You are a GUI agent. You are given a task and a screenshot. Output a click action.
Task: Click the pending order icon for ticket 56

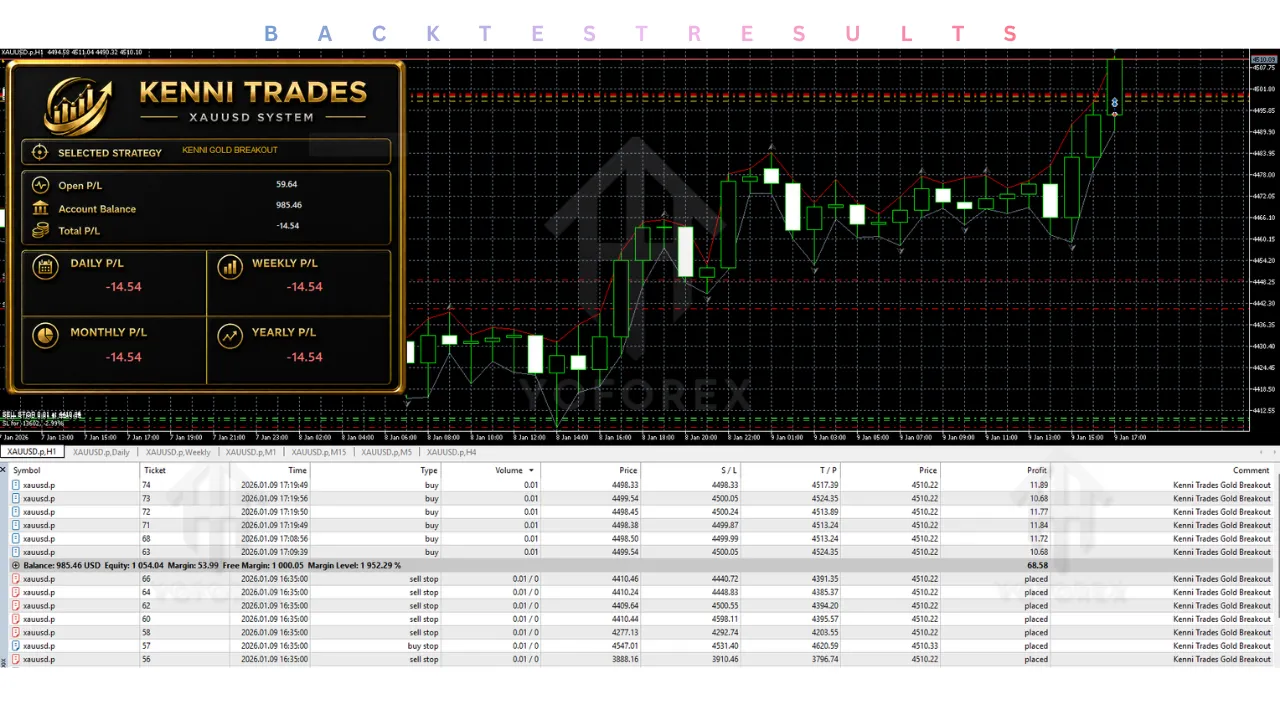pyautogui.click(x=16, y=660)
